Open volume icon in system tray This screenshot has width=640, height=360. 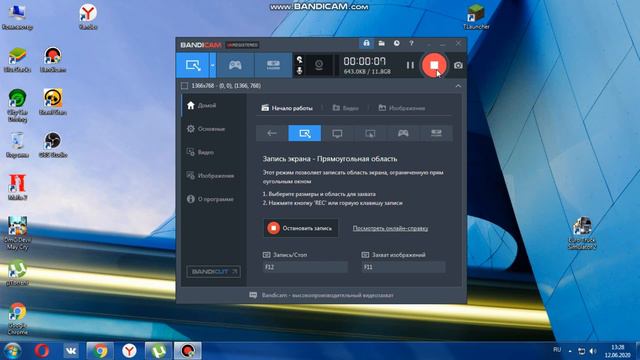pos(593,351)
